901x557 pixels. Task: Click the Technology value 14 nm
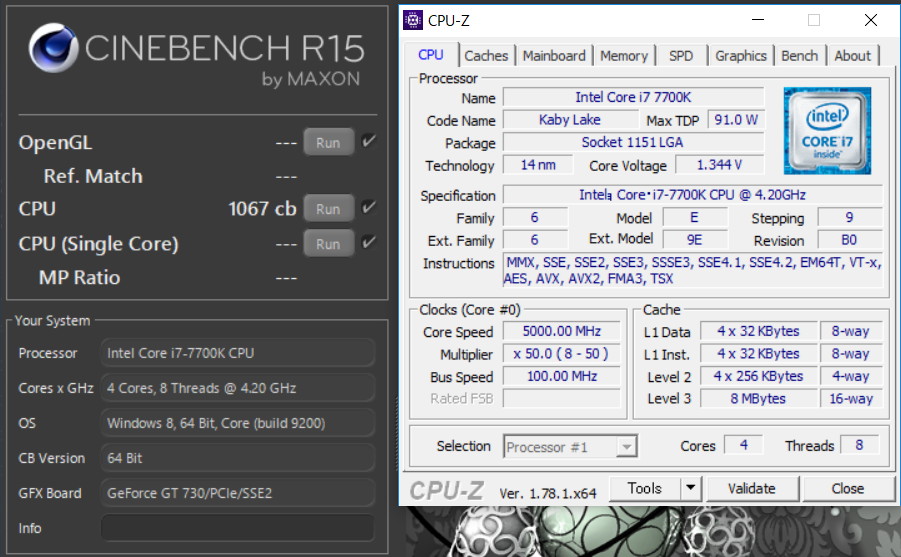[538, 164]
